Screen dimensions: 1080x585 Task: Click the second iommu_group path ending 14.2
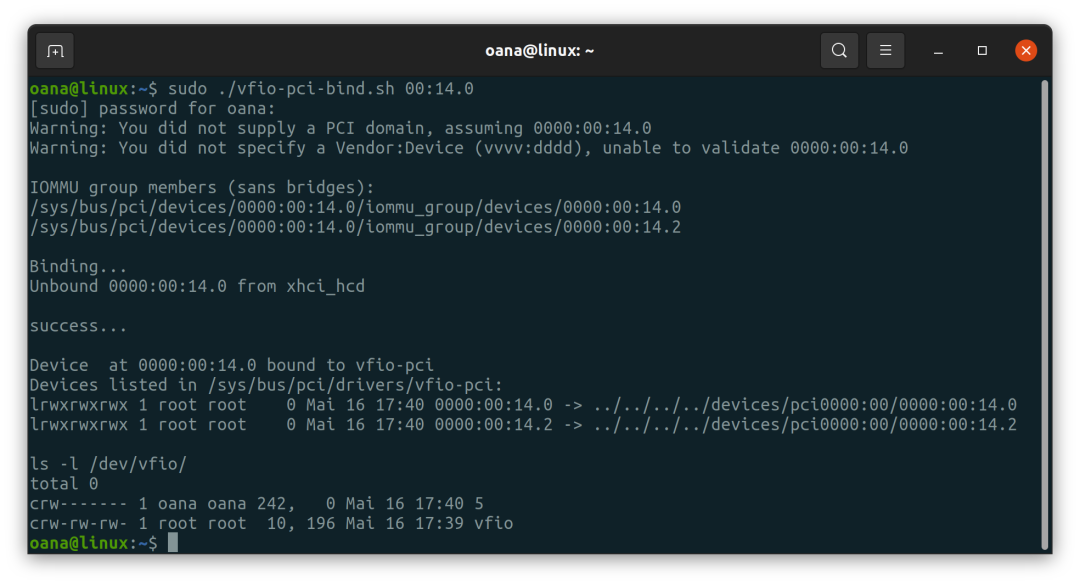[x=355, y=227]
